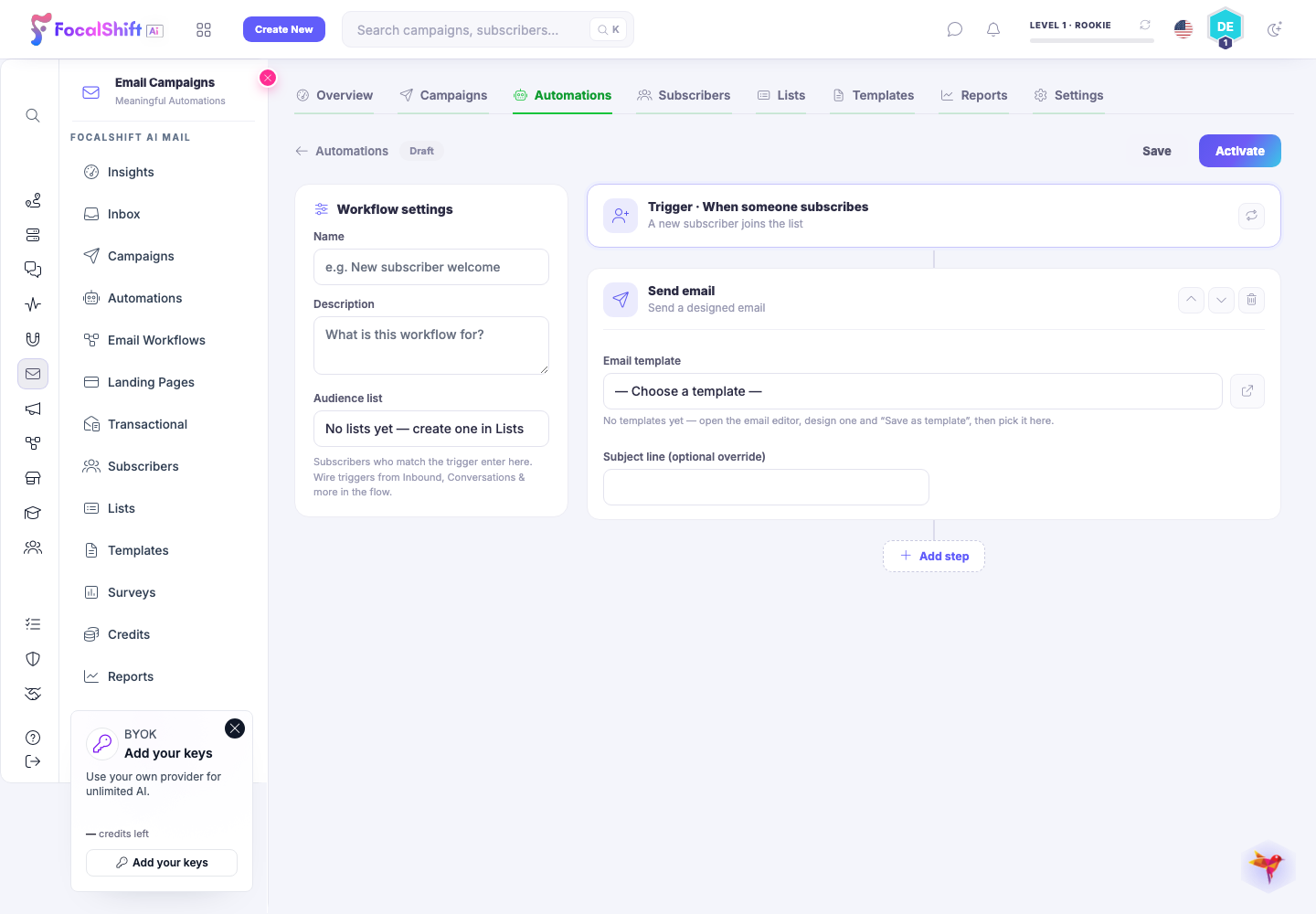1316x914 pixels.
Task: Switch to the Overview tab
Action: point(334,95)
